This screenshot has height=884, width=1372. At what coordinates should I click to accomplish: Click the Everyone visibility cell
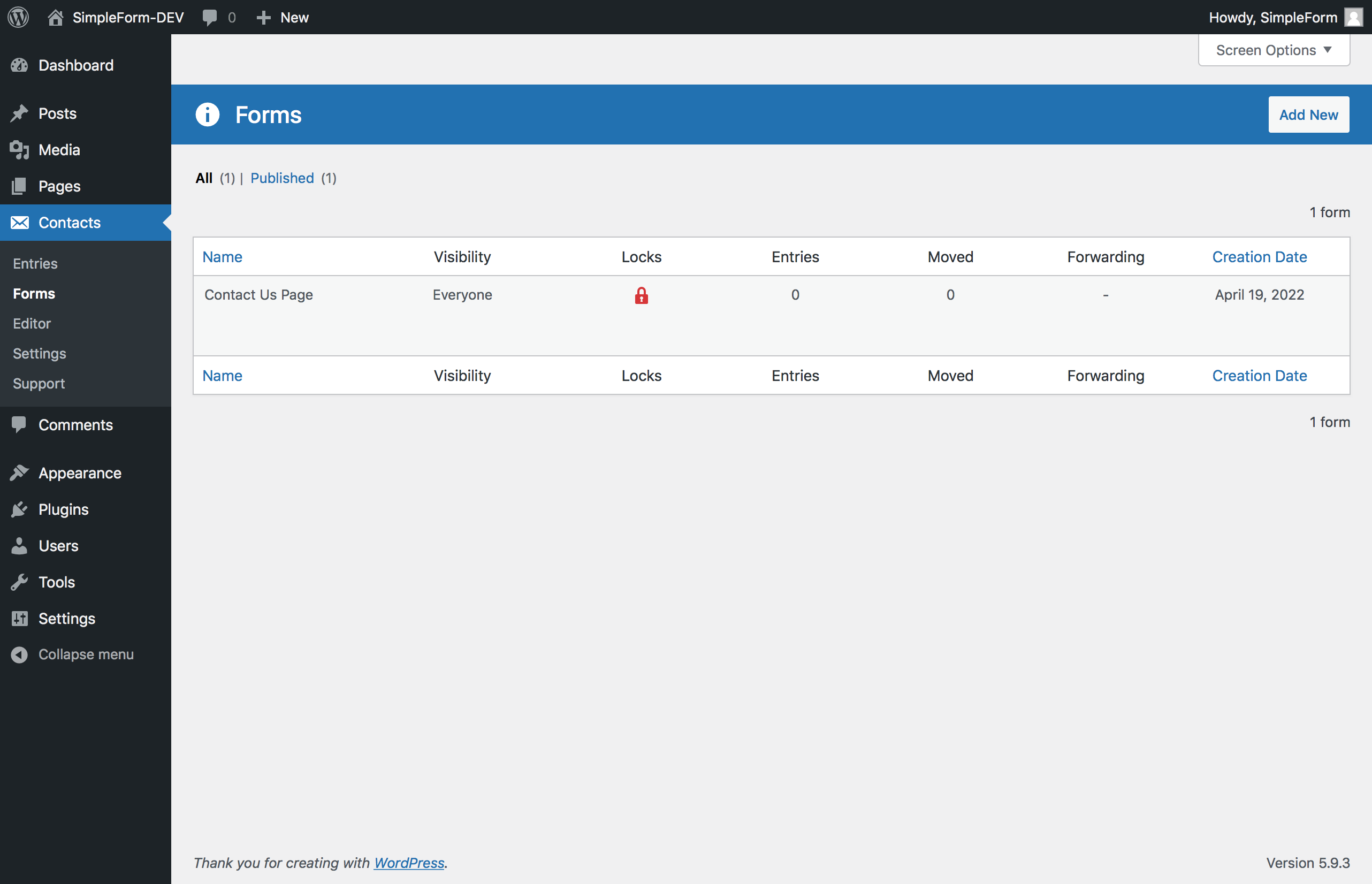(462, 294)
